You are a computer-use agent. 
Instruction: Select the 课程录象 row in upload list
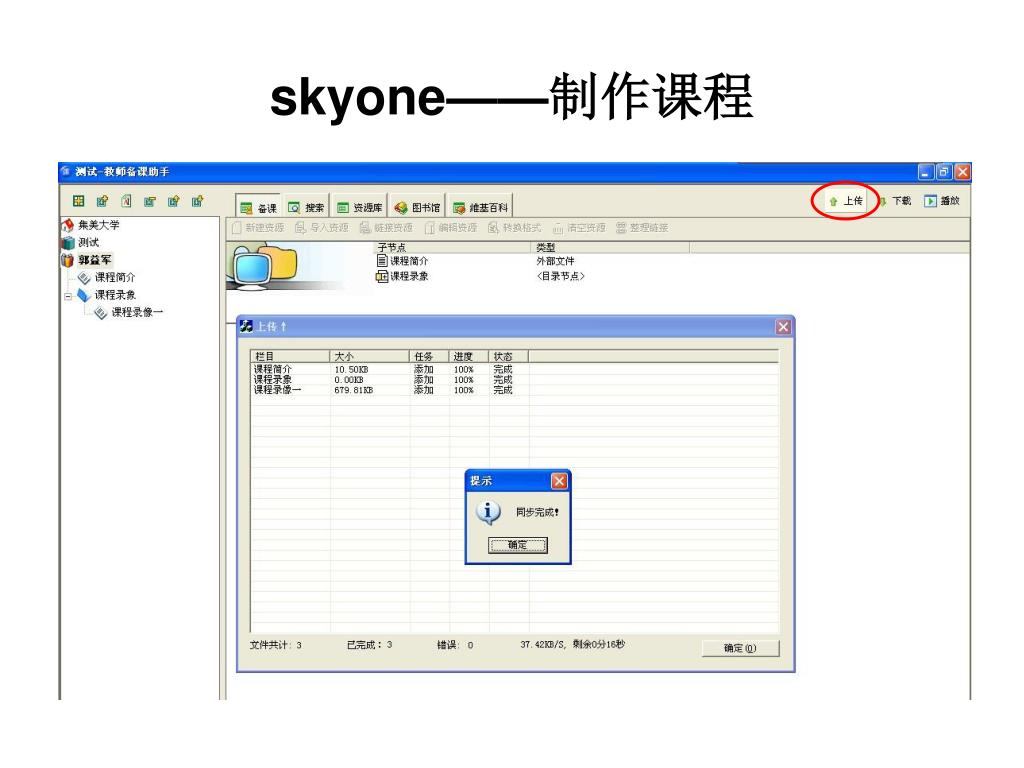pos(514,380)
